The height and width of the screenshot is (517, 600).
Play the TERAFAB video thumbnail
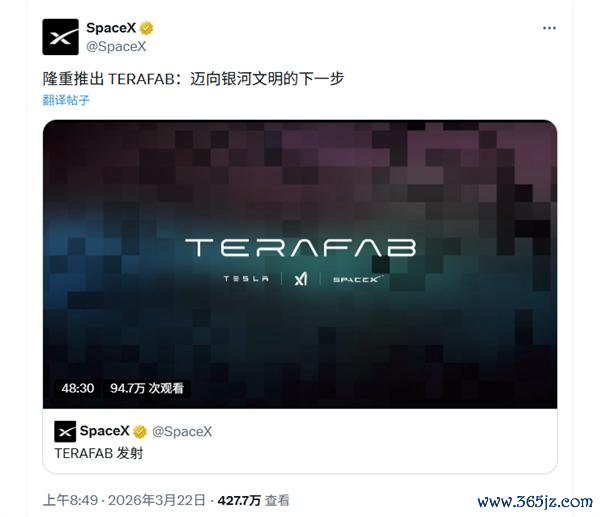tap(300, 264)
